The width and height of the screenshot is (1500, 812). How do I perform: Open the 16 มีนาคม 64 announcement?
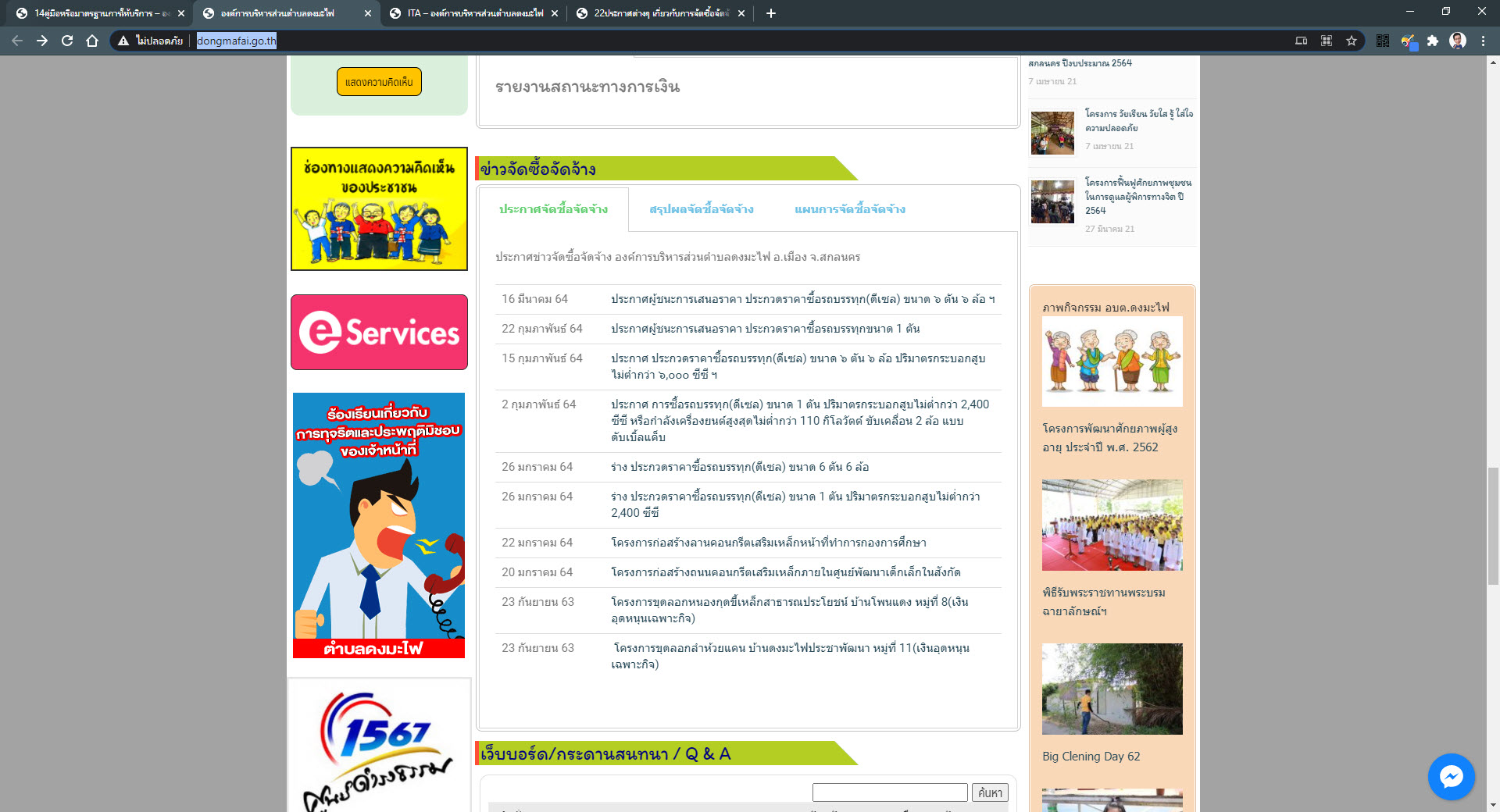[802, 299]
